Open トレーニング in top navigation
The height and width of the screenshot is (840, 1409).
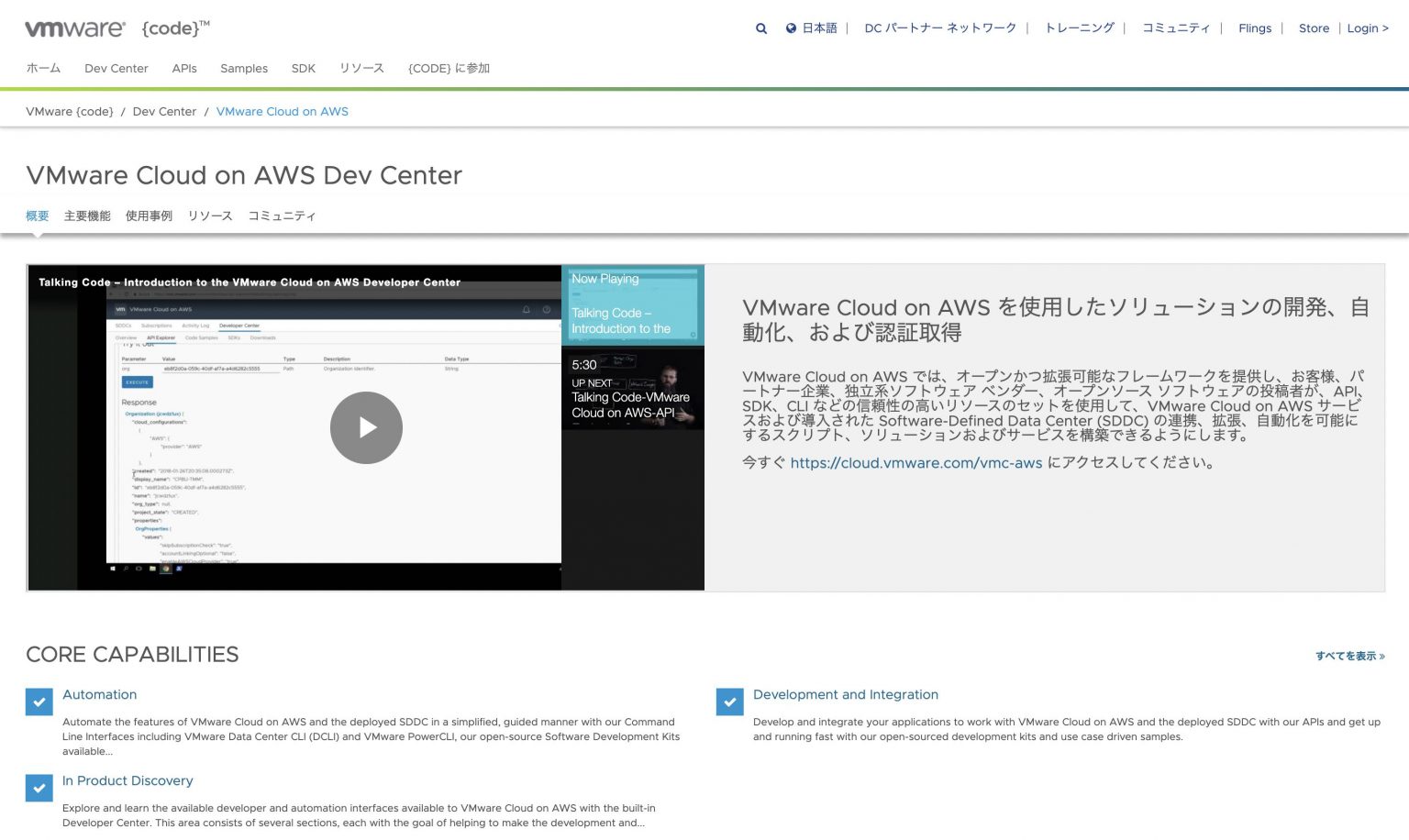click(1080, 28)
